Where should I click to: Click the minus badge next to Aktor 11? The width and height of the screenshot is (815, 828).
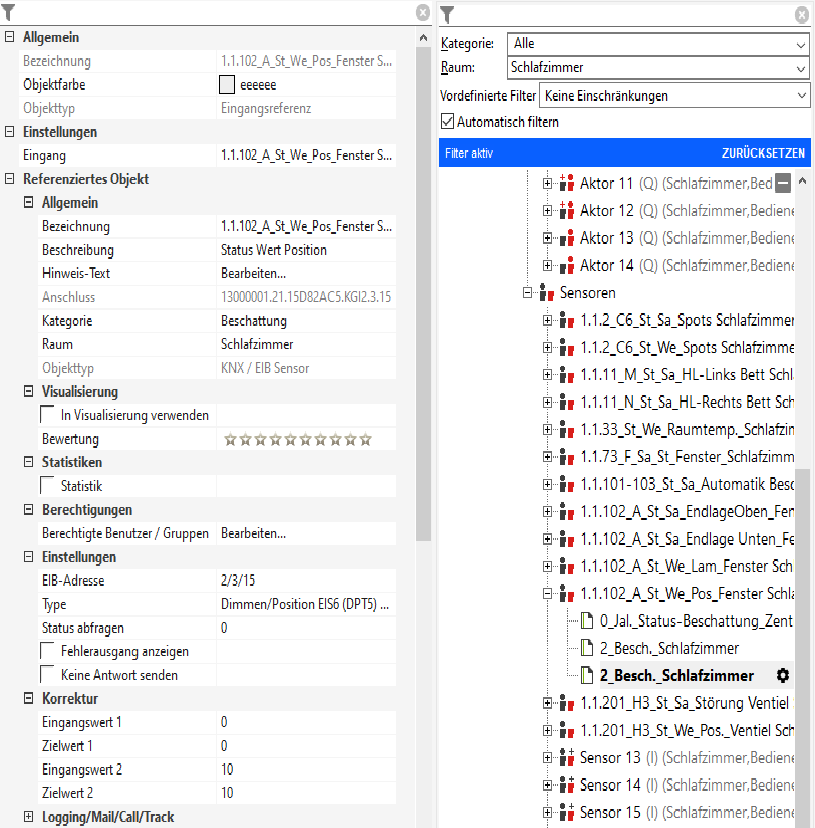coord(783,183)
